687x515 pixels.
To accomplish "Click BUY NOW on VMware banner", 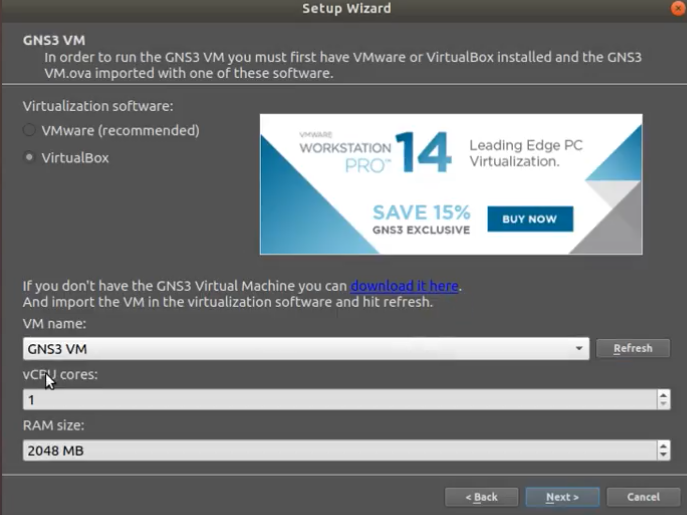I will click(530, 219).
